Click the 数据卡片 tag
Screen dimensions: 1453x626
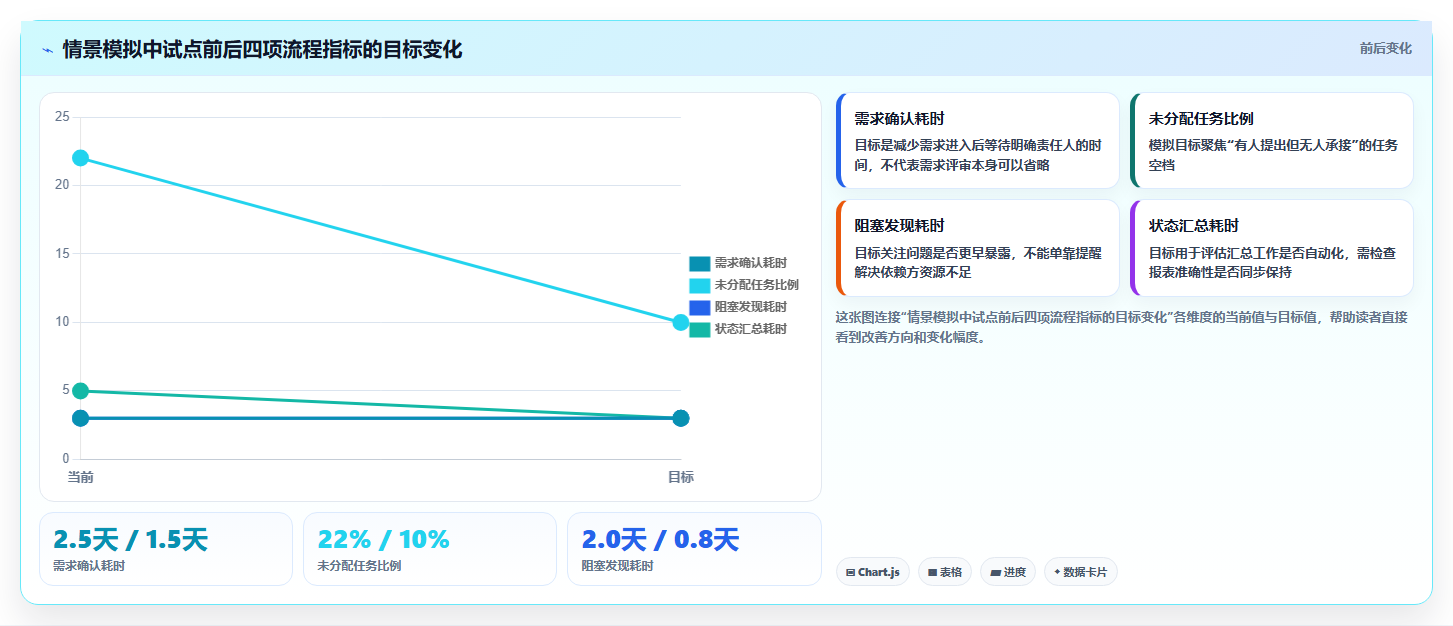pos(1080,572)
